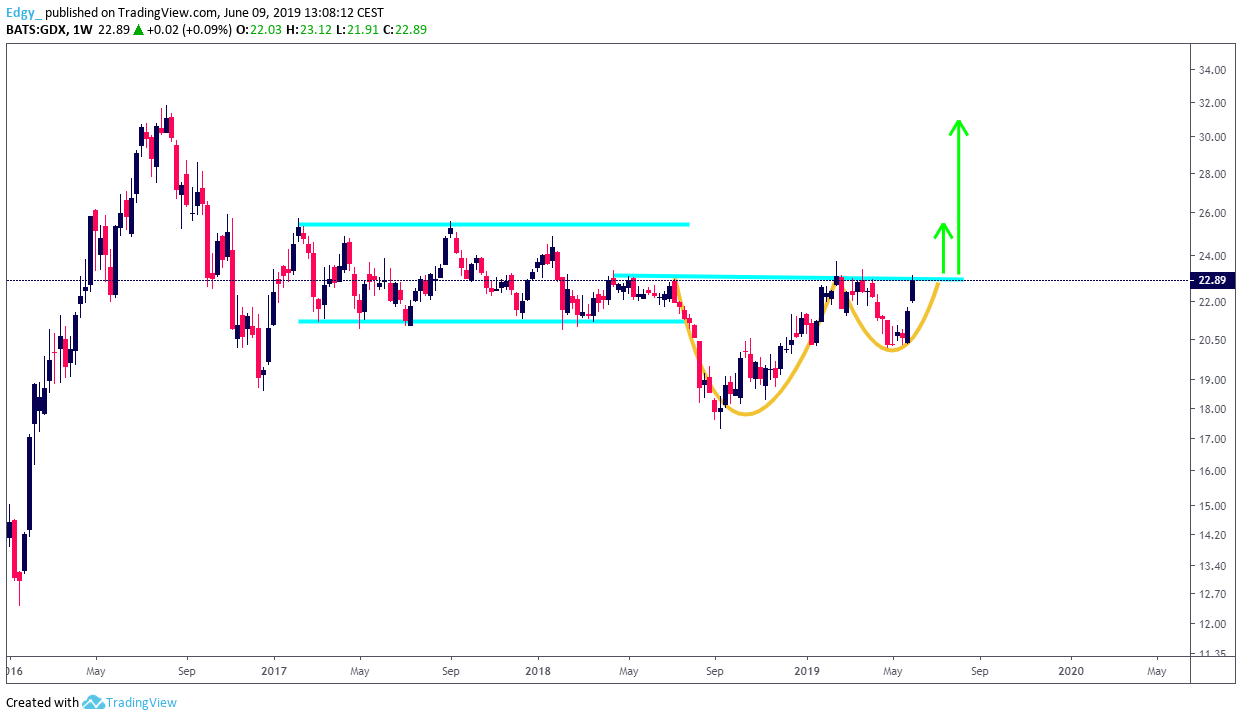Click the 11.35 price axis label
Screen dimensions: 1242x720
point(1213,653)
